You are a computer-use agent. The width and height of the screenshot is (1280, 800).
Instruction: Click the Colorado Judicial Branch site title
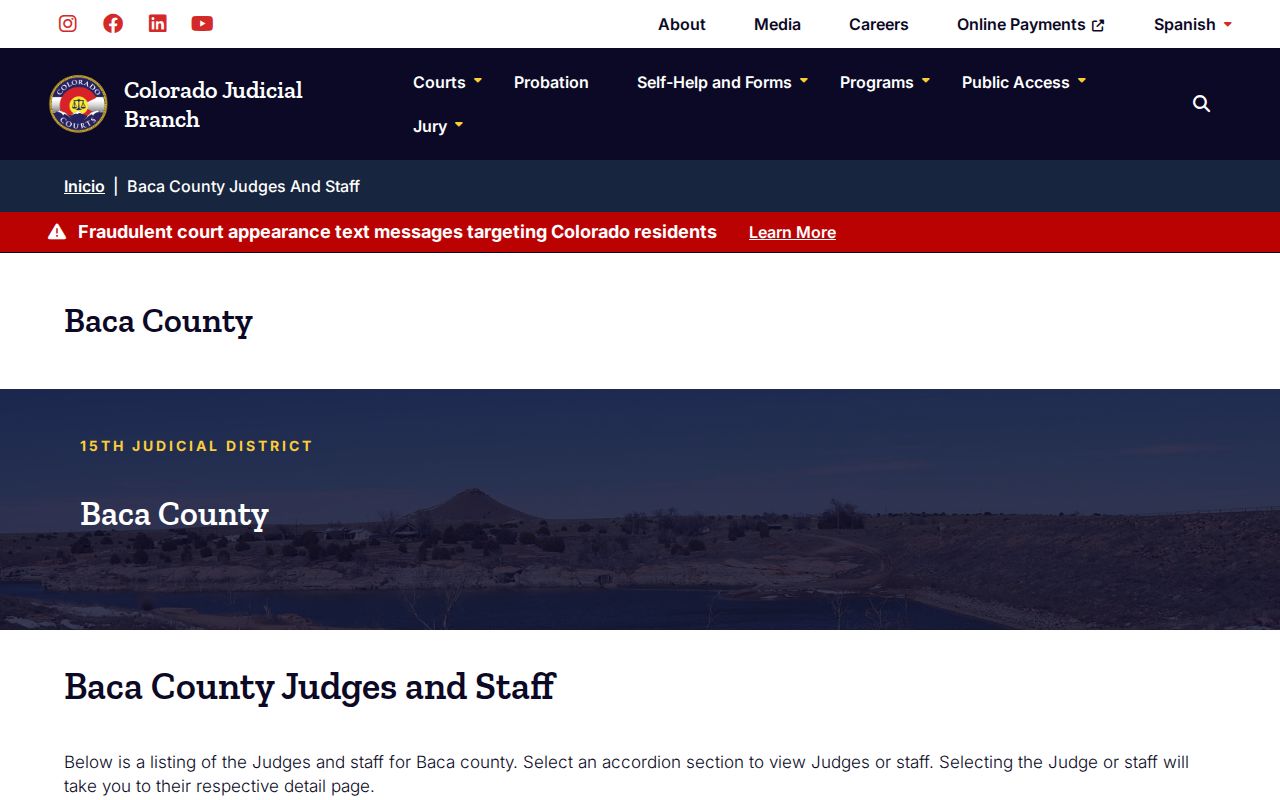tap(213, 104)
